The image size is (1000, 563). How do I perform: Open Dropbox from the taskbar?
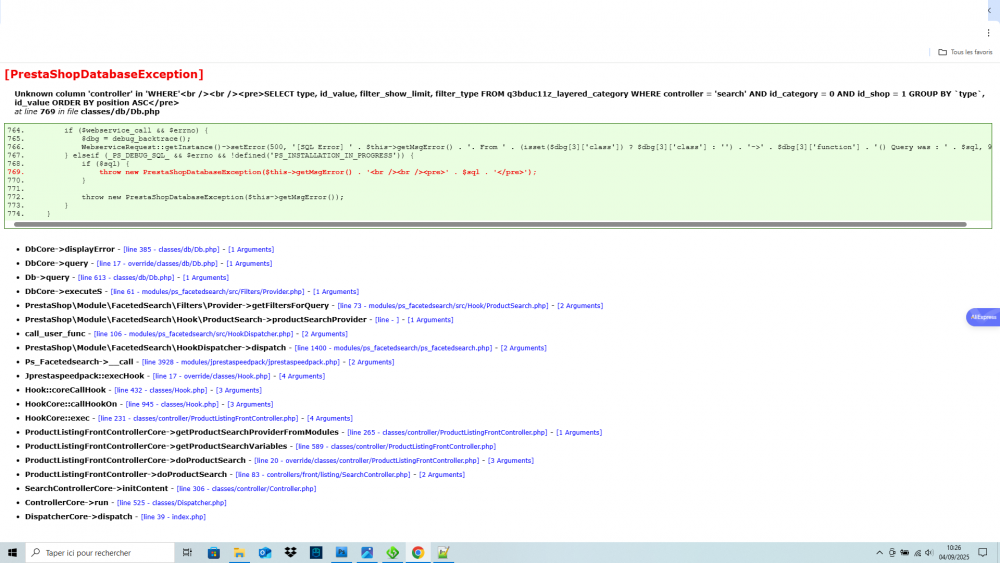pyautogui.click(x=290, y=553)
